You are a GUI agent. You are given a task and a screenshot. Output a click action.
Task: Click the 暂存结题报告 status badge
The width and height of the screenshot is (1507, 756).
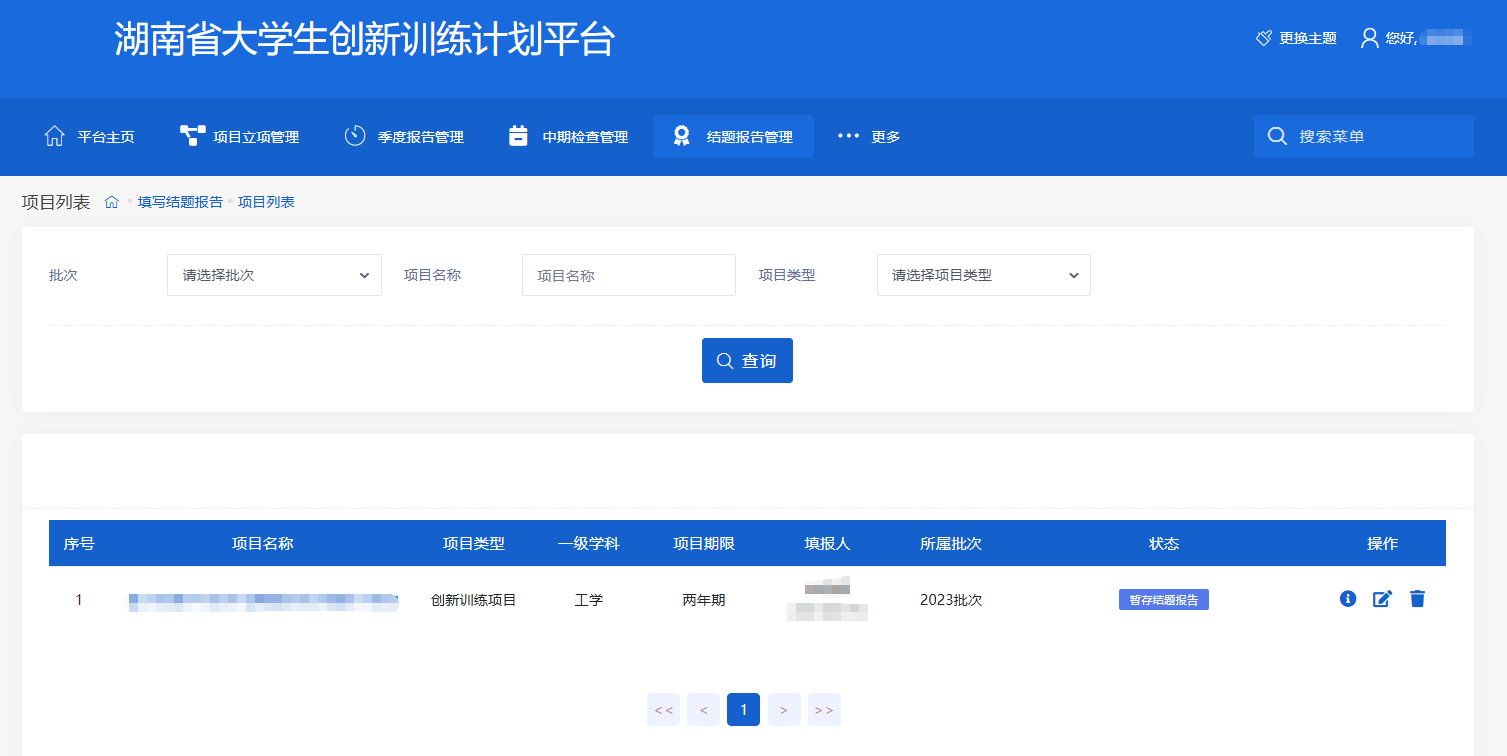(x=1163, y=599)
